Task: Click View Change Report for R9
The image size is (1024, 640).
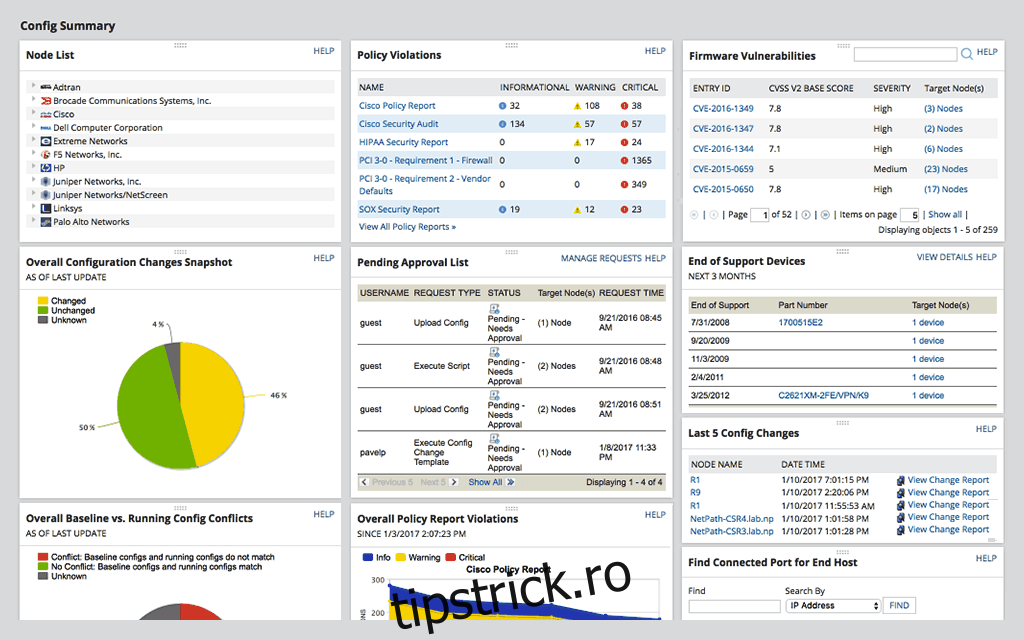Action: [948, 493]
